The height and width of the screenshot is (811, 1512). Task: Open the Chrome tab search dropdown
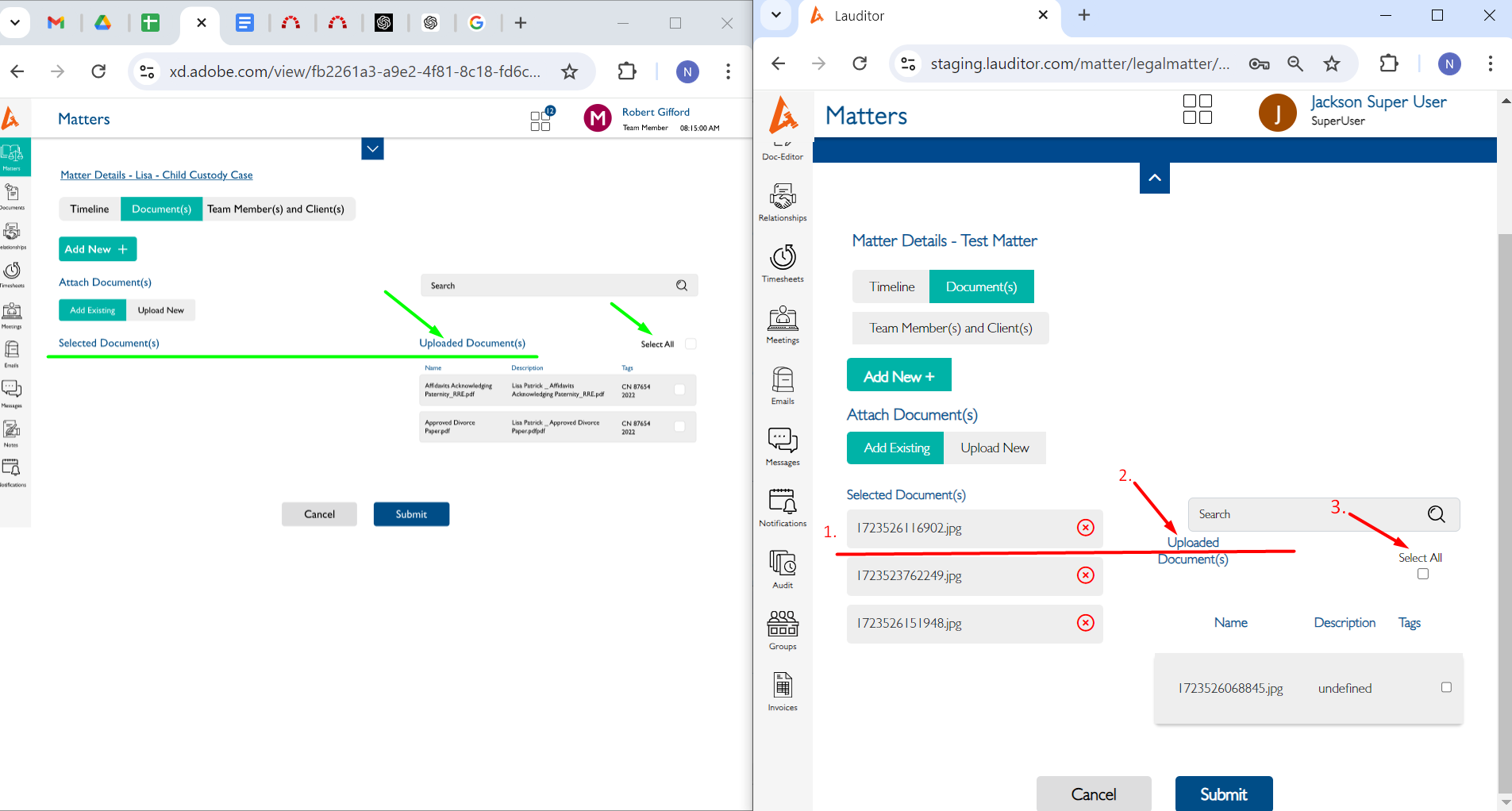pos(776,15)
